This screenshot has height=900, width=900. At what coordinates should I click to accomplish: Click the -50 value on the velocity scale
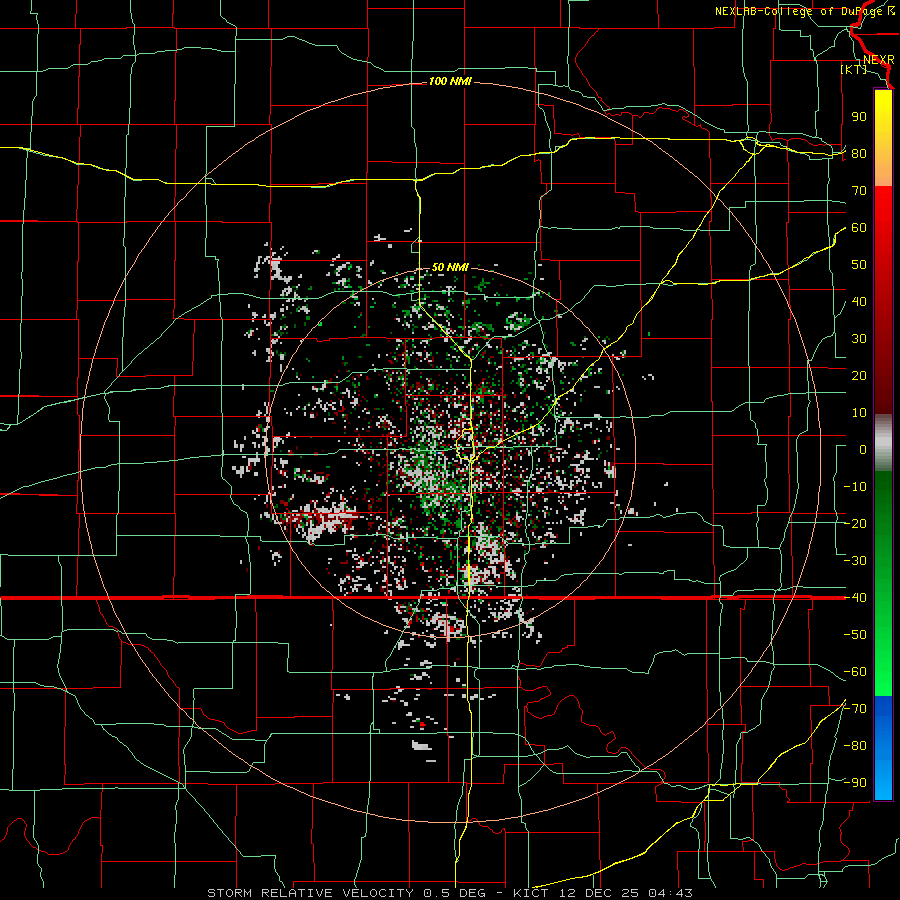[x=855, y=634]
